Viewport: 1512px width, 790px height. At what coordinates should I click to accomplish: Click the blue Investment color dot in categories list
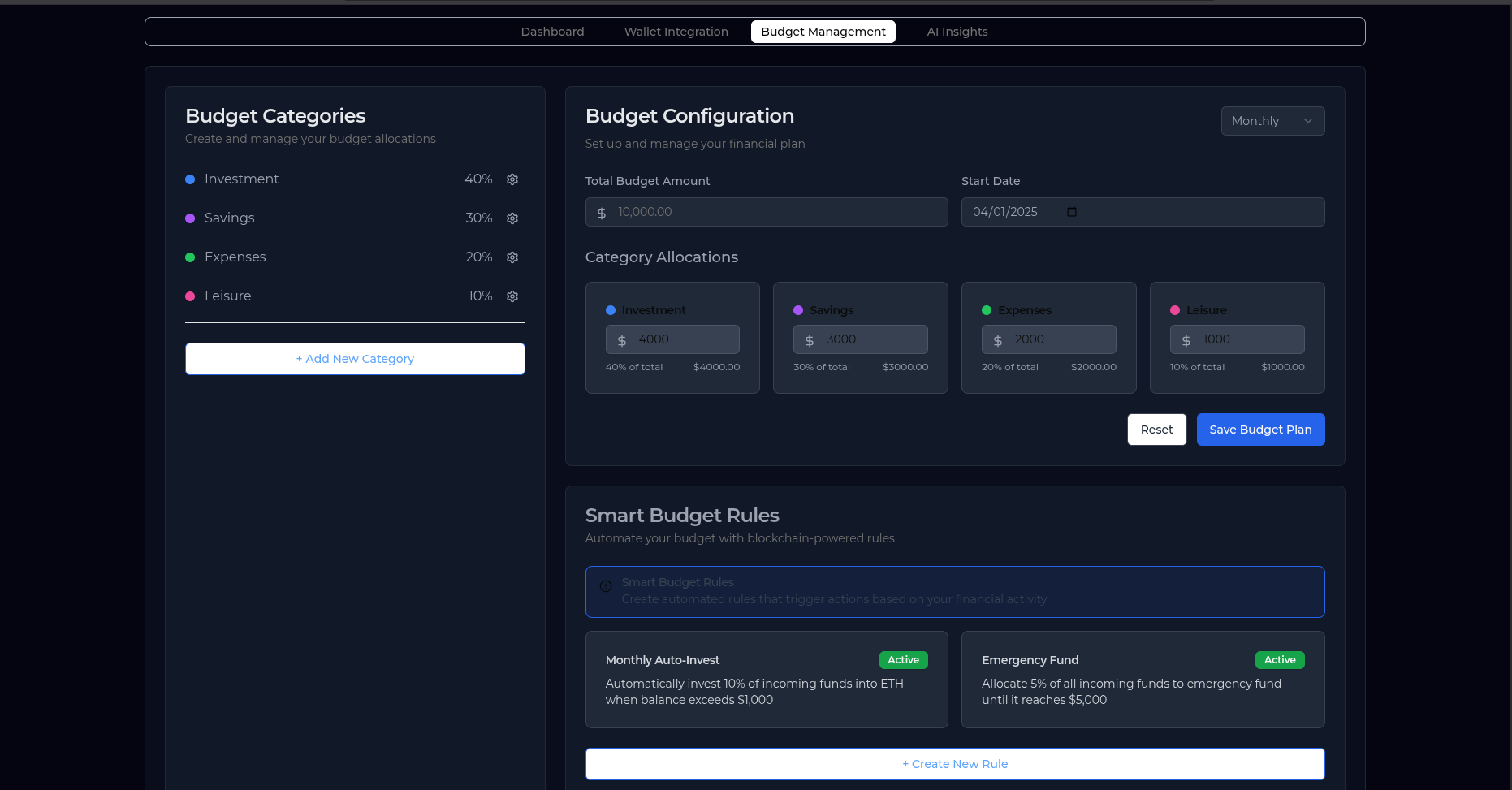pos(190,179)
